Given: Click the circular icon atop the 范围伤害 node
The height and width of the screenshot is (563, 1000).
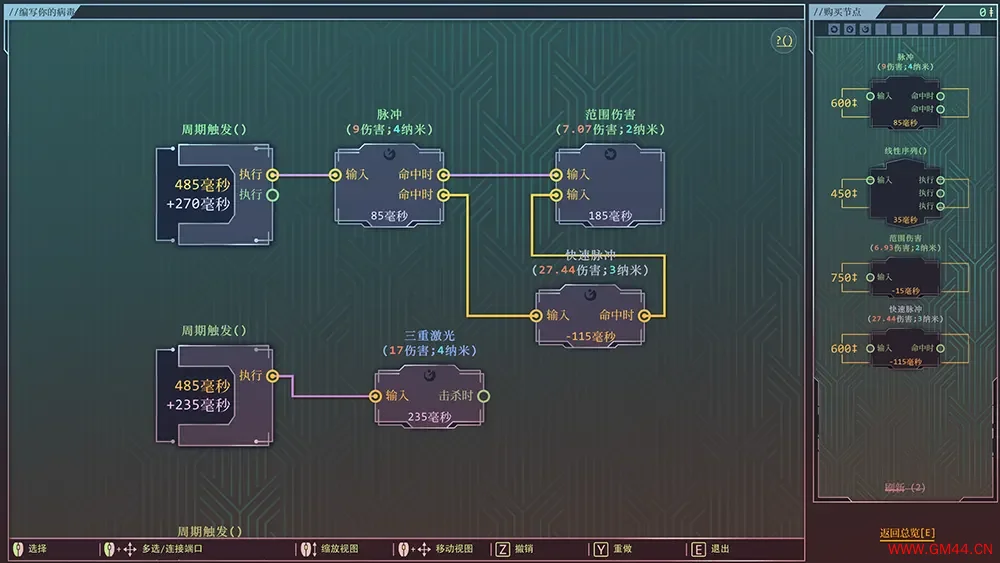Looking at the screenshot, I should 610,154.
